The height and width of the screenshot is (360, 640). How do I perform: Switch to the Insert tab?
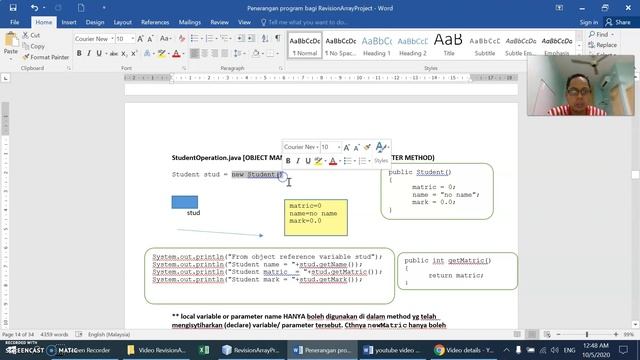[x=69, y=22]
